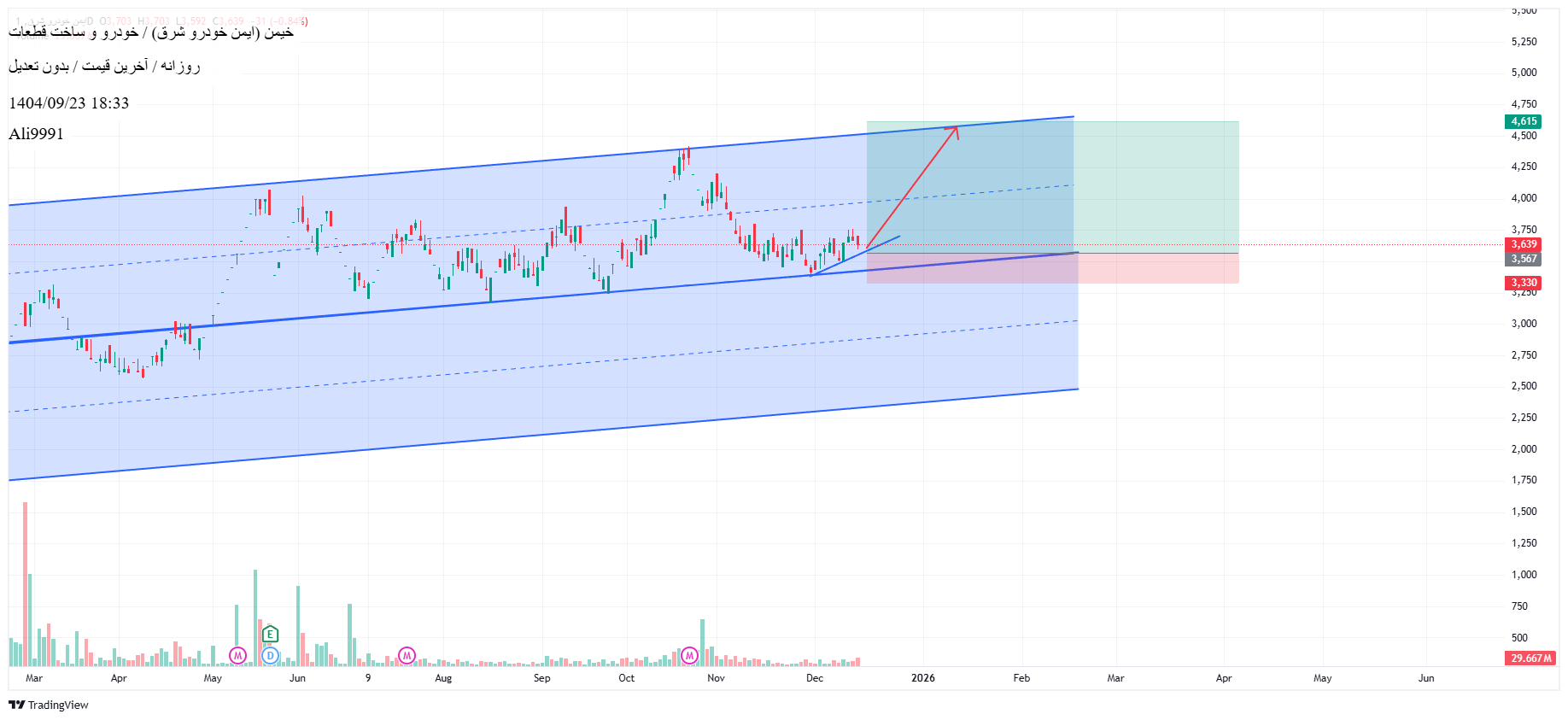The image size is (1568, 720).
Task: Click the 2026 label on time axis
Action: [x=923, y=678]
